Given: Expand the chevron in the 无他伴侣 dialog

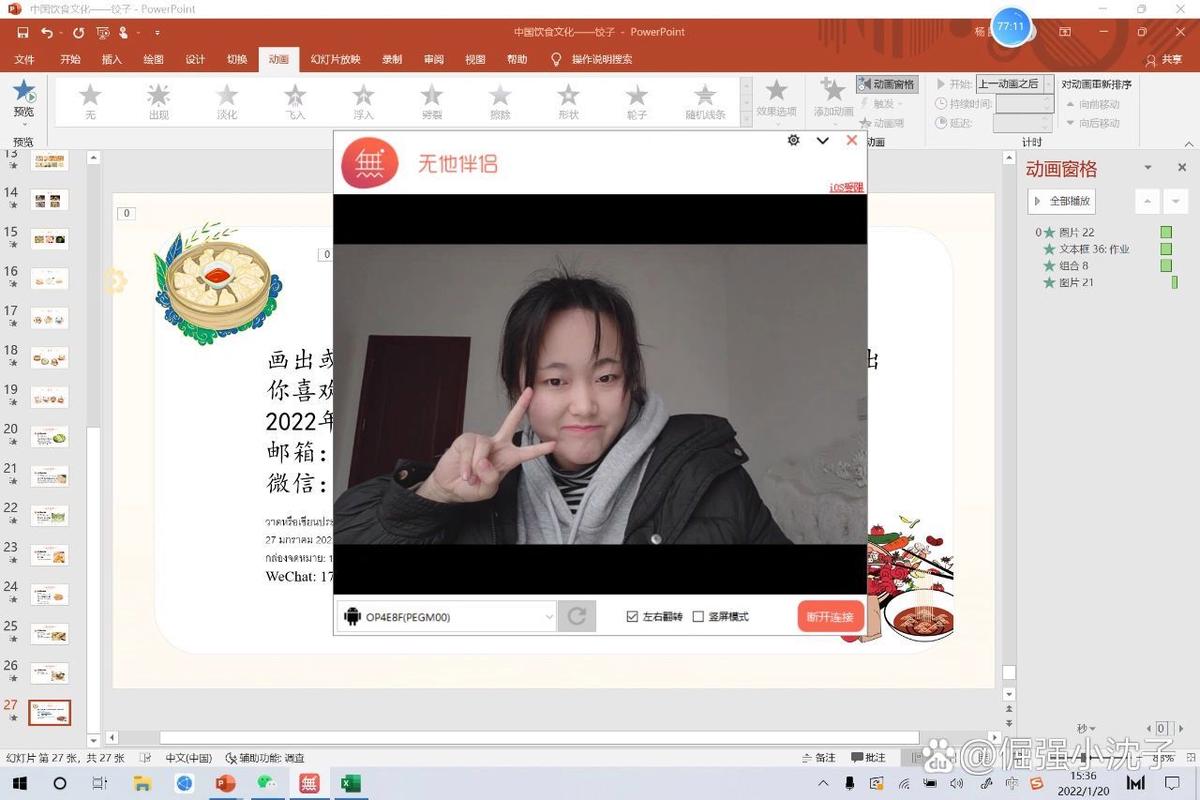Looking at the screenshot, I should tap(822, 140).
